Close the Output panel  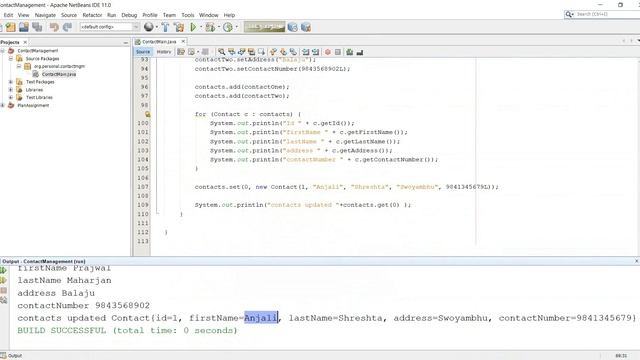pyautogui.click(x=636, y=261)
